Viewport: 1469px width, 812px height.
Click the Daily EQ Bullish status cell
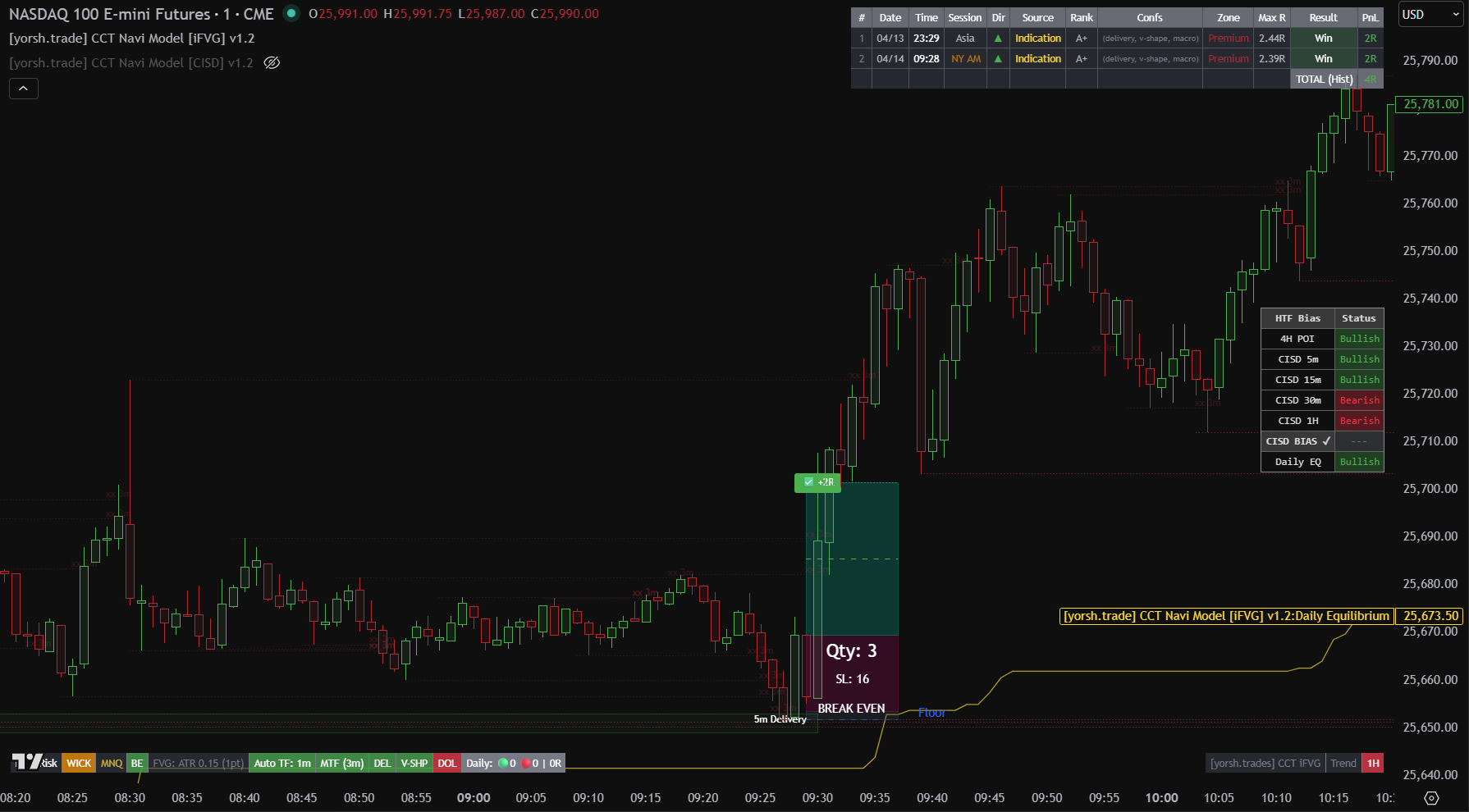pos(1359,462)
